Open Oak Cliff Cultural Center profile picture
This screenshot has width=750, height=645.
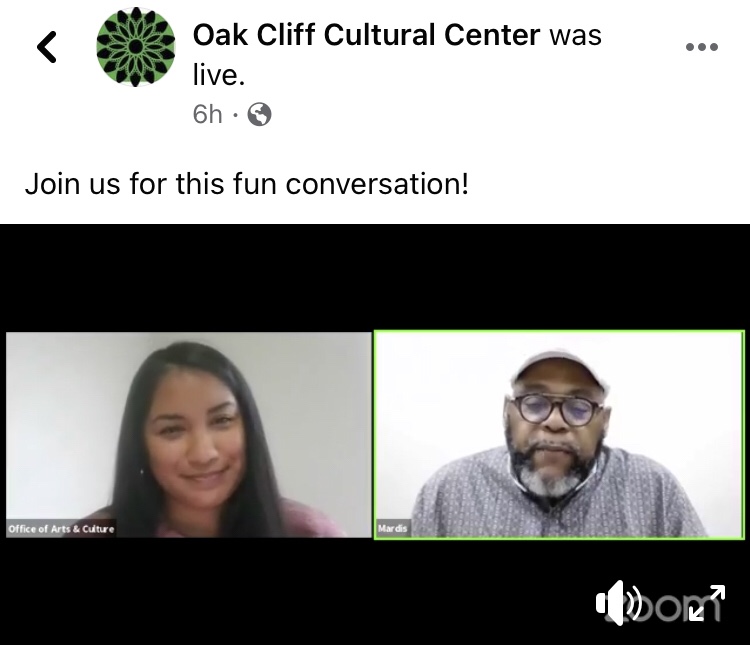136,47
